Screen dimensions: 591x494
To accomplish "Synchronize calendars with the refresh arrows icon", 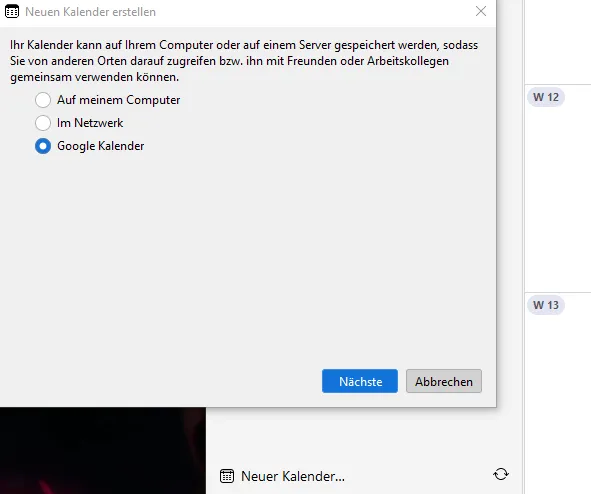I will tap(501, 474).
